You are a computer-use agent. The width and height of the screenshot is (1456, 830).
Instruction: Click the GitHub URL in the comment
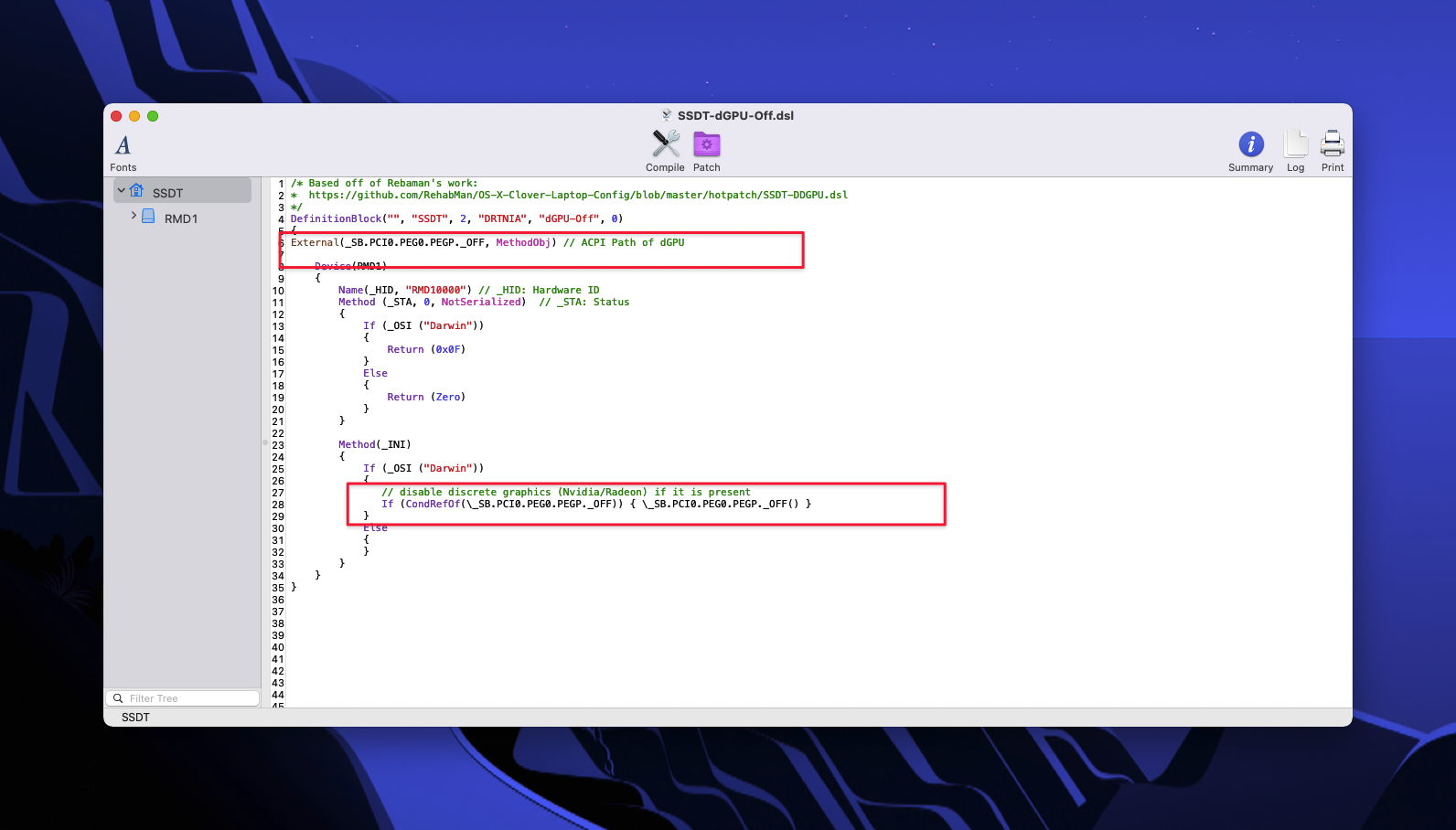click(x=577, y=195)
